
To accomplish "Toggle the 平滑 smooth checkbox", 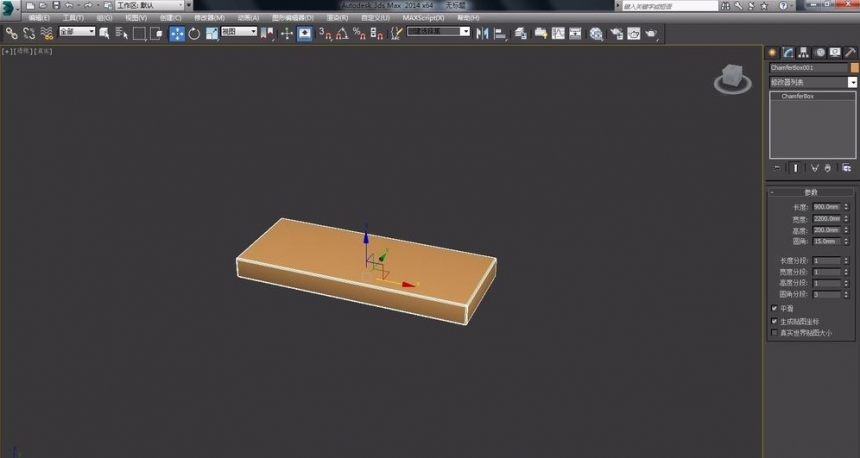I will [x=774, y=308].
